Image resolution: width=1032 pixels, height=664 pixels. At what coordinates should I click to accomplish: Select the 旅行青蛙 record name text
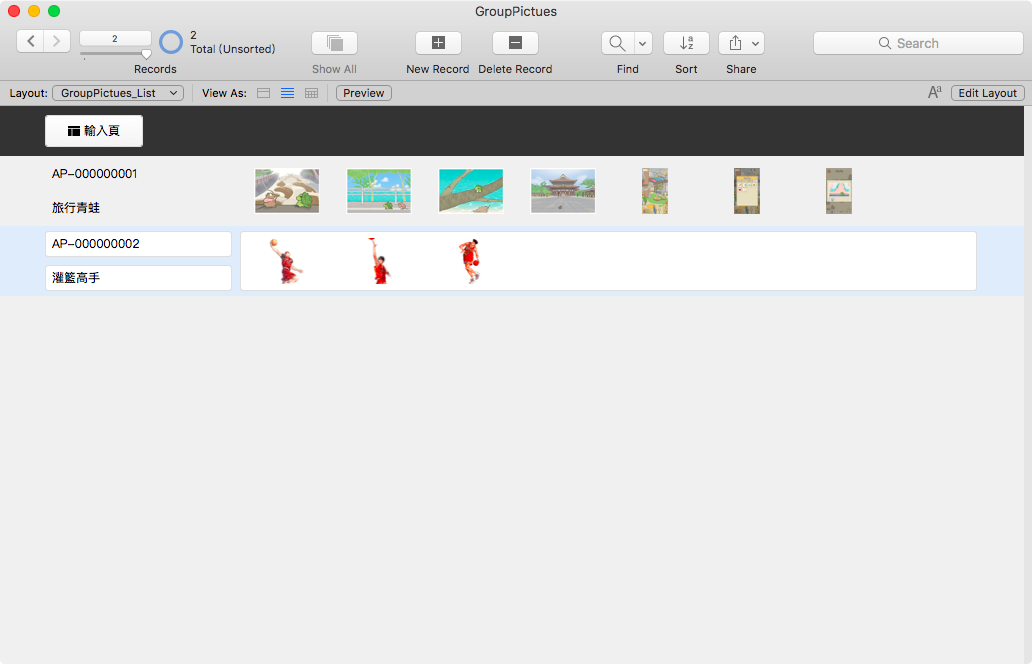pyautogui.click(x=76, y=208)
